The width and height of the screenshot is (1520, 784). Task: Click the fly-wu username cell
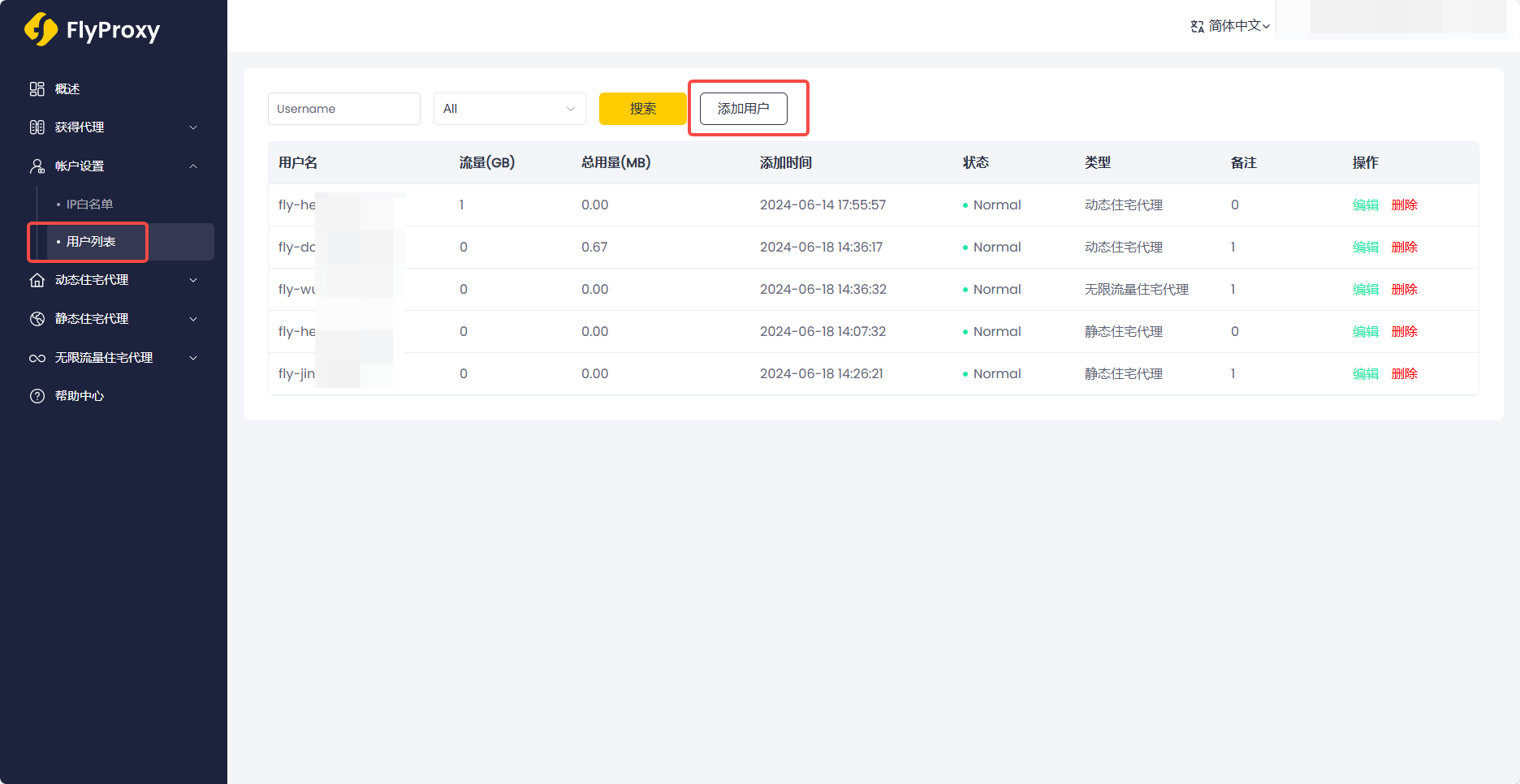pyautogui.click(x=297, y=290)
